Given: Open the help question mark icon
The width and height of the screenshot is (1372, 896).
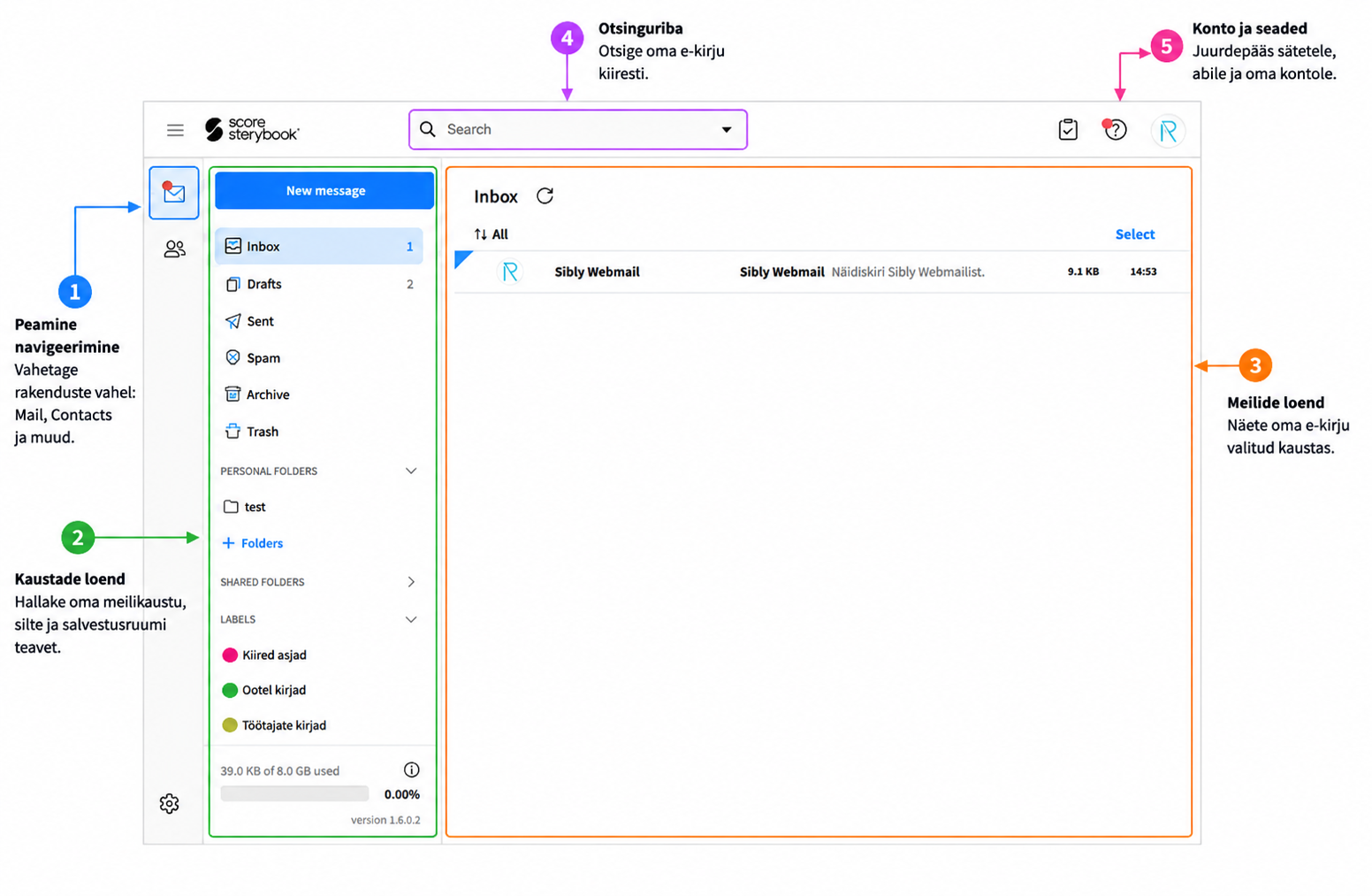Looking at the screenshot, I should [x=1116, y=130].
